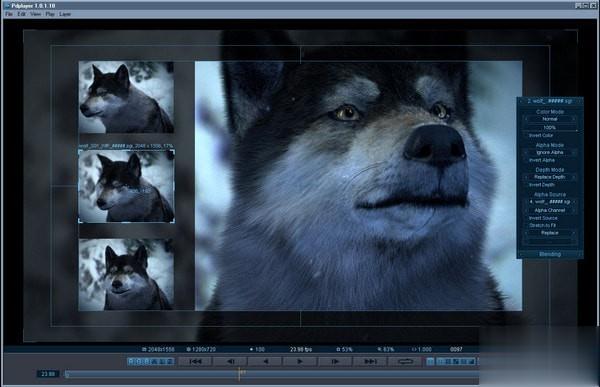Select the middle highlighted wolf thumbnail
Viewport: 600px width, 387px height.
(127, 186)
